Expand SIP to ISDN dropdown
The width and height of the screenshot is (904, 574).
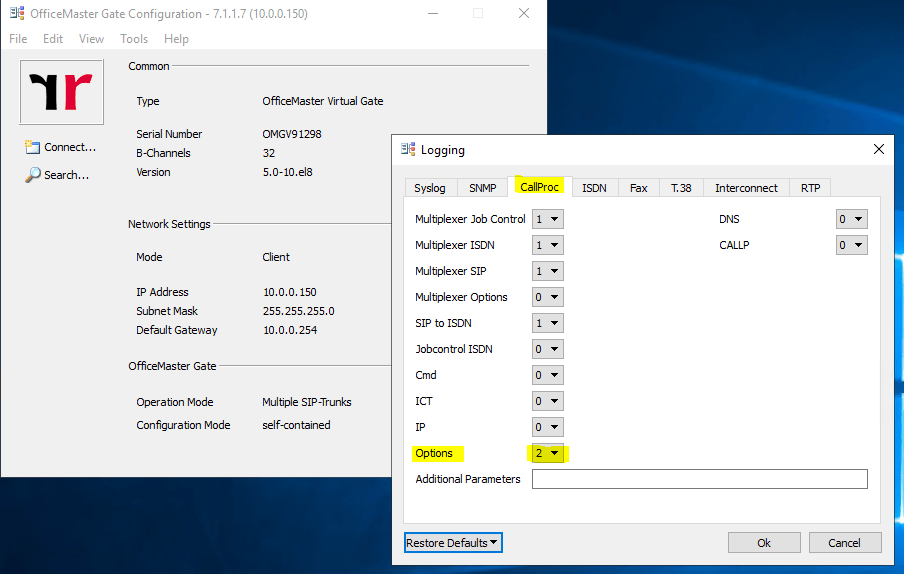(x=548, y=323)
